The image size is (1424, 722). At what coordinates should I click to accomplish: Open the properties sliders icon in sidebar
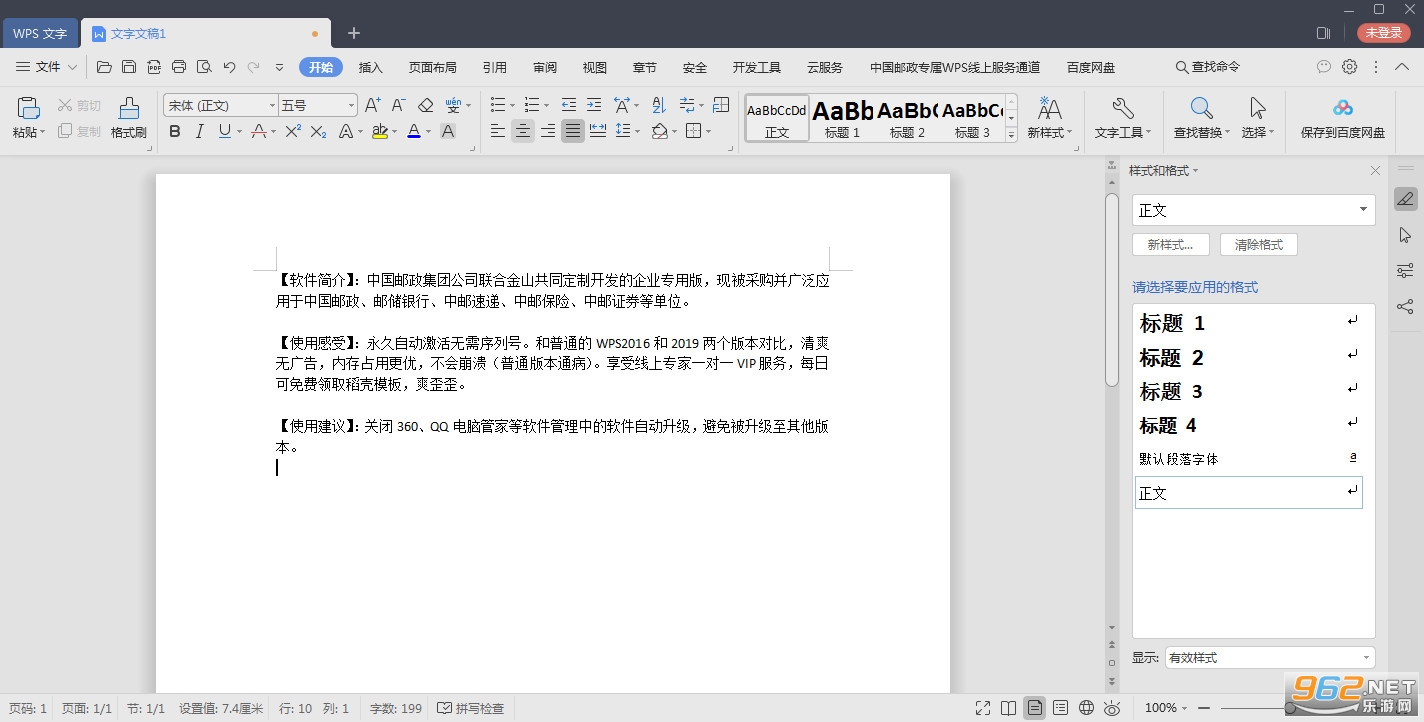tap(1405, 271)
